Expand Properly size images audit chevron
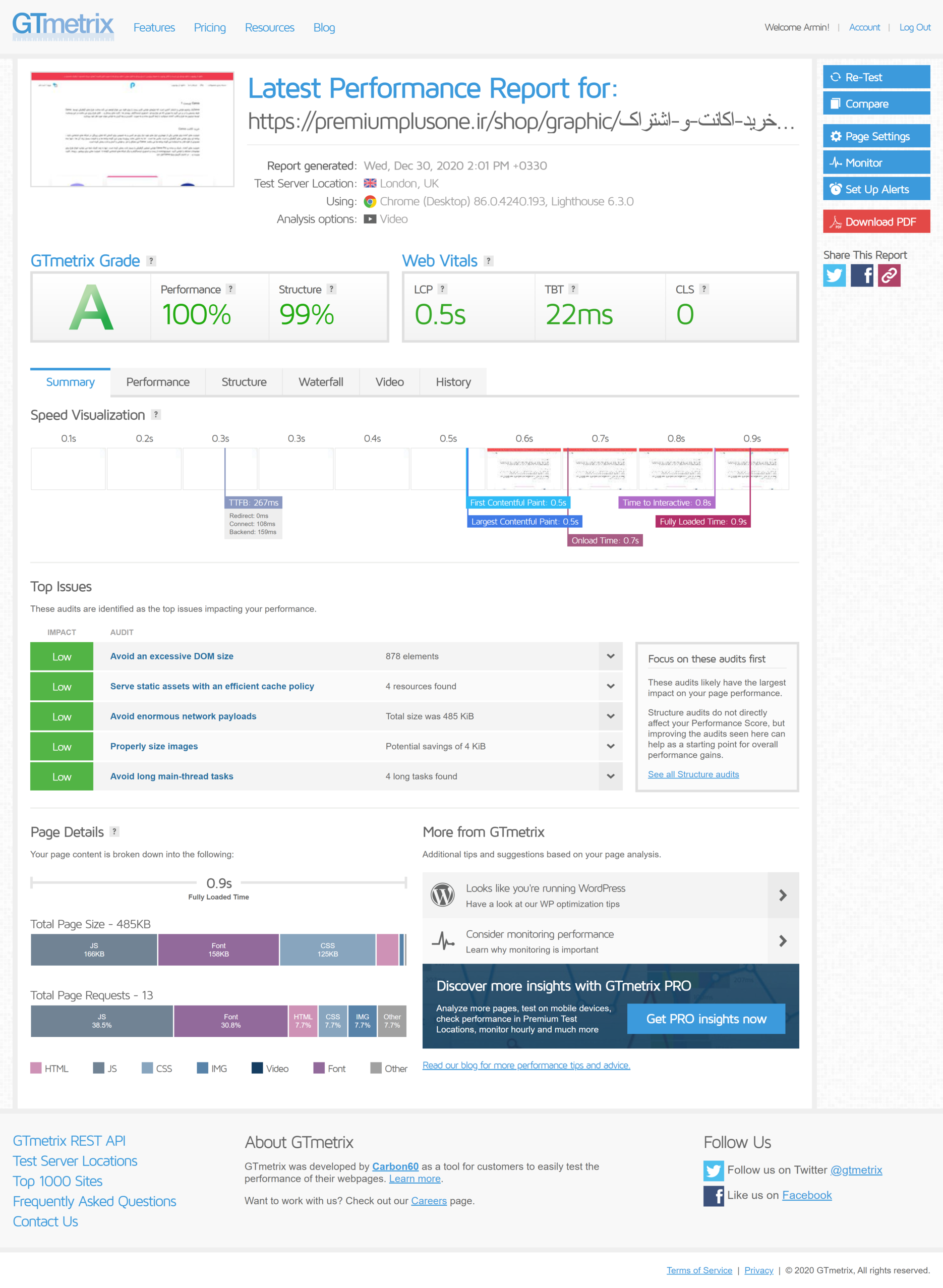Screen dimensions: 943x1288 (610, 746)
